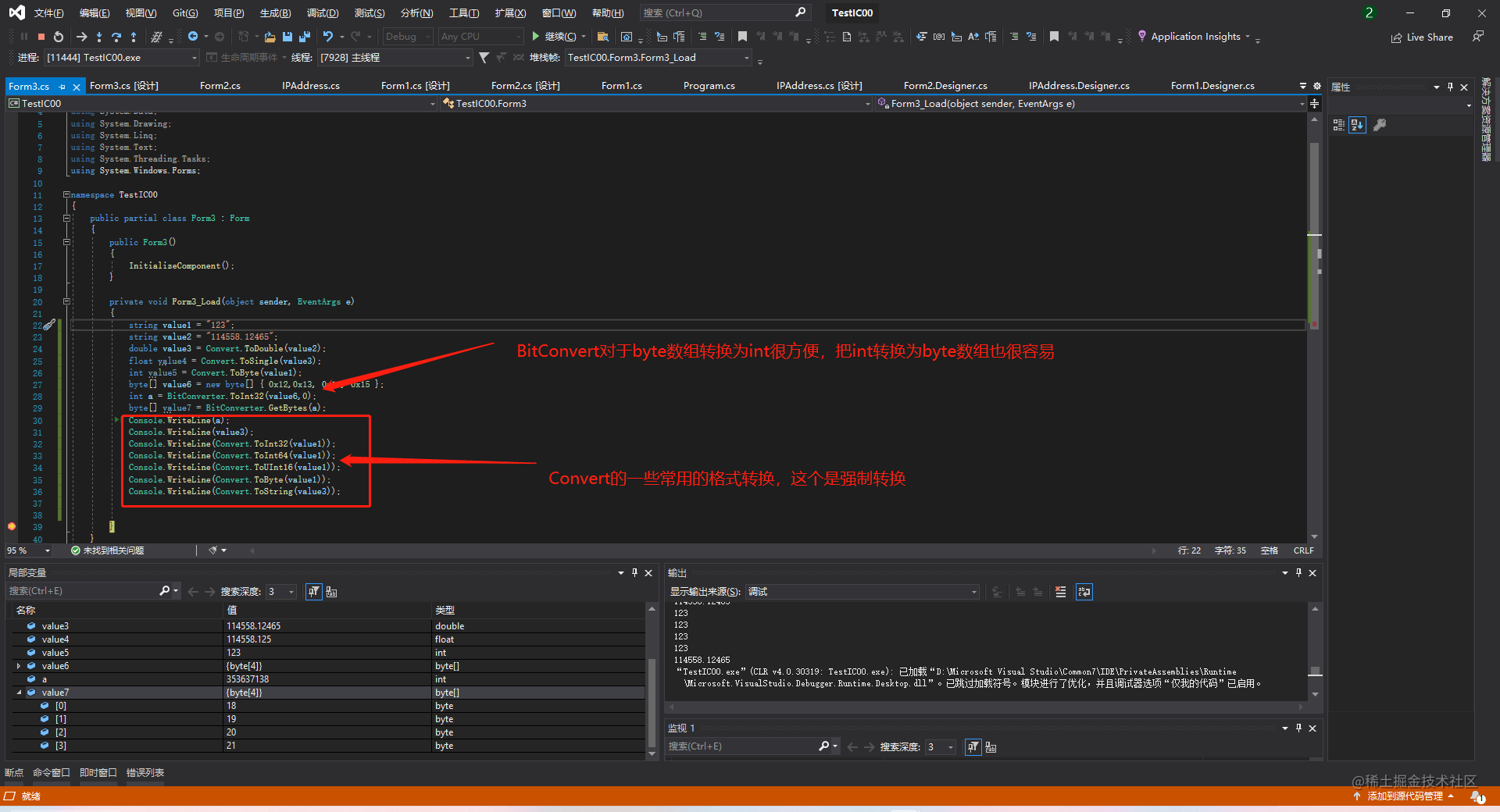The width and height of the screenshot is (1500, 812).
Task: Stop debugging with the red square icon
Action: click(x=41, y=36)
